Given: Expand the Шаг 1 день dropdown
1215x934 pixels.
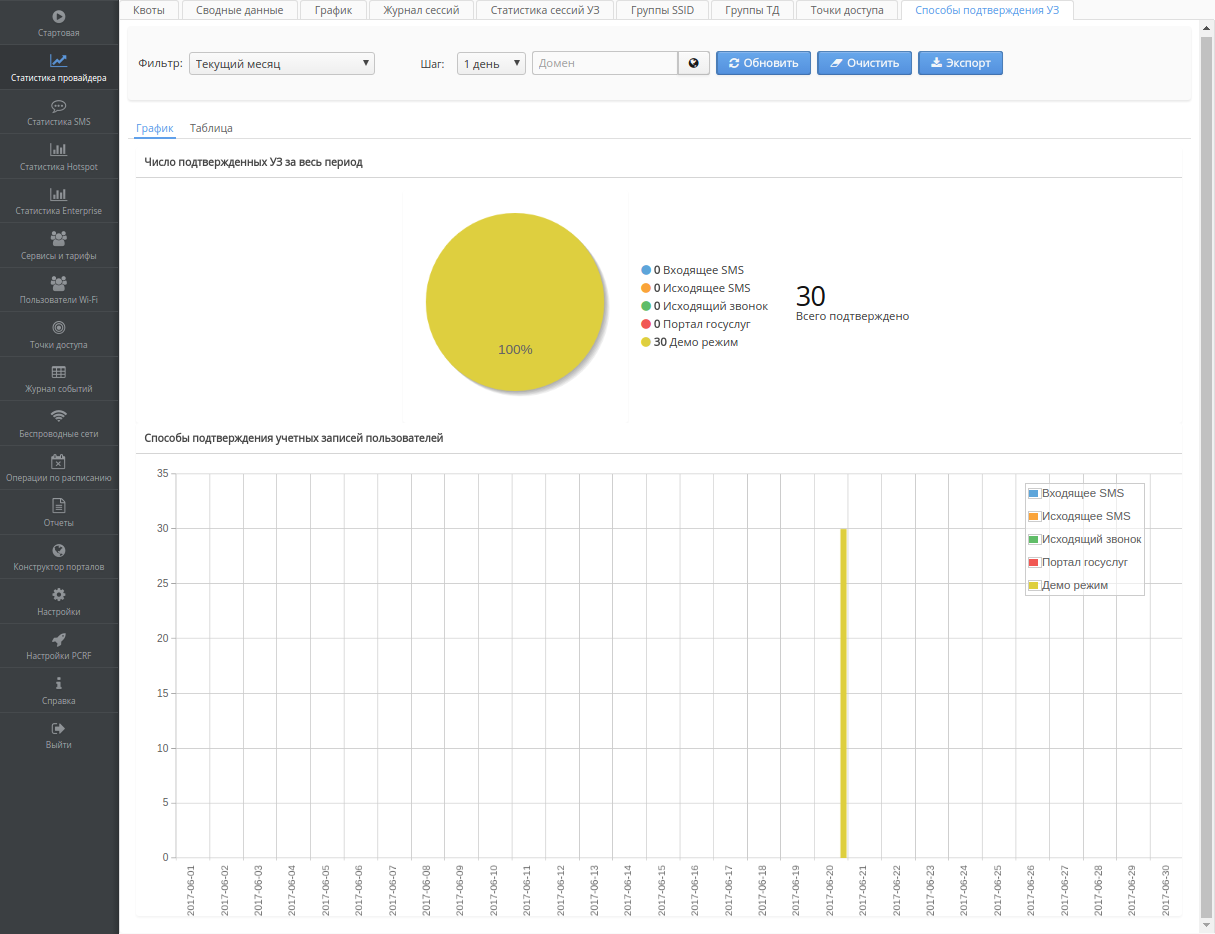Looking at the screenshot, I should coord(491,64).
